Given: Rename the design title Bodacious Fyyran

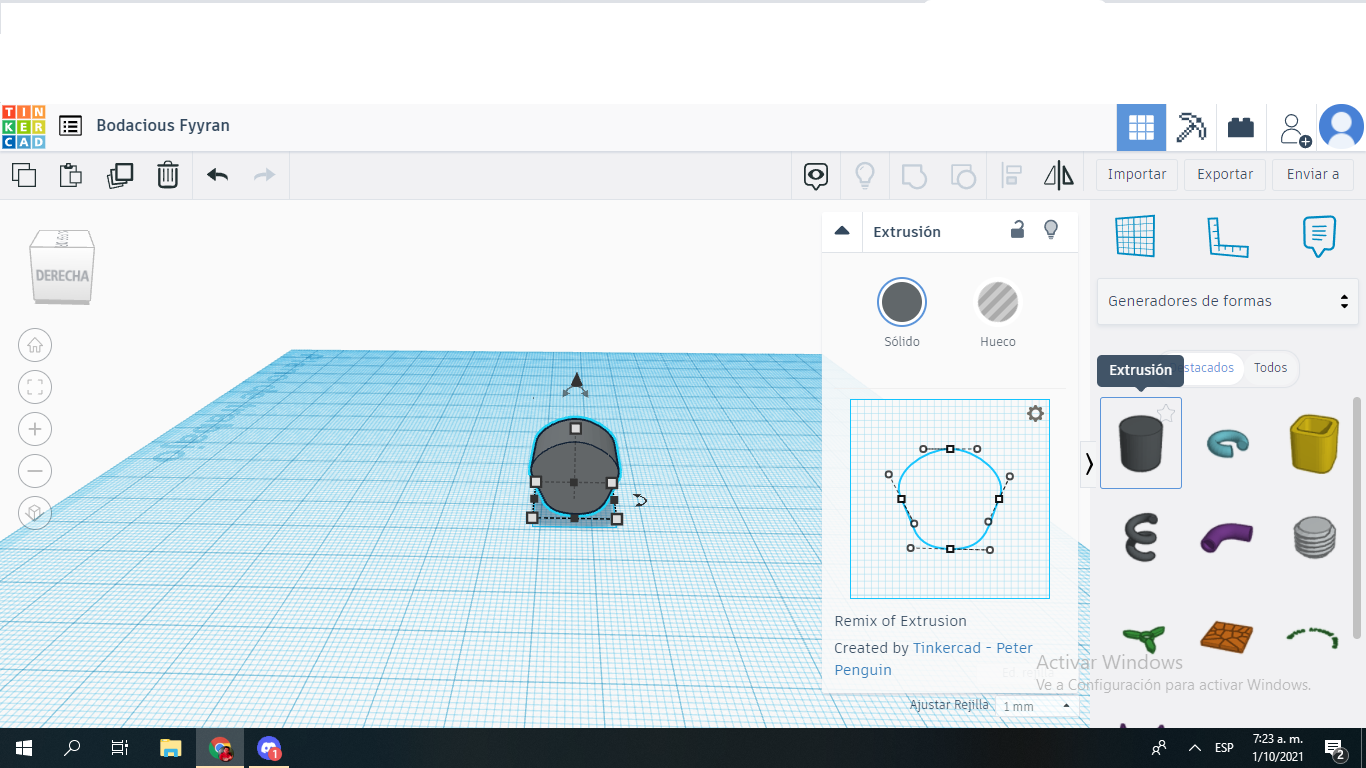Looking at the screenshot, I should 163,126.
